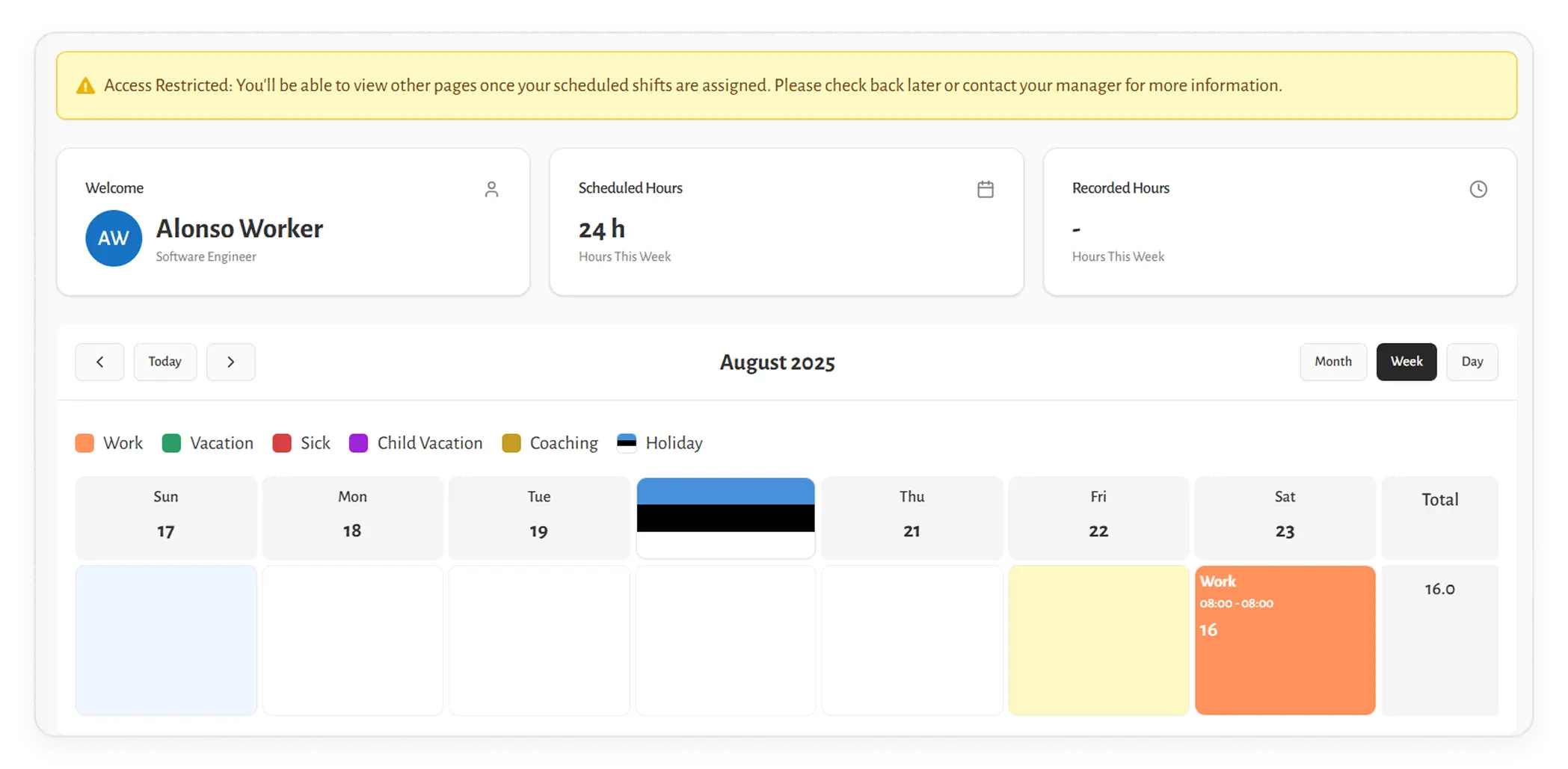1568x769 pixels.
Task: Click the Alonso Worker name
Action: tap(239, 229)
